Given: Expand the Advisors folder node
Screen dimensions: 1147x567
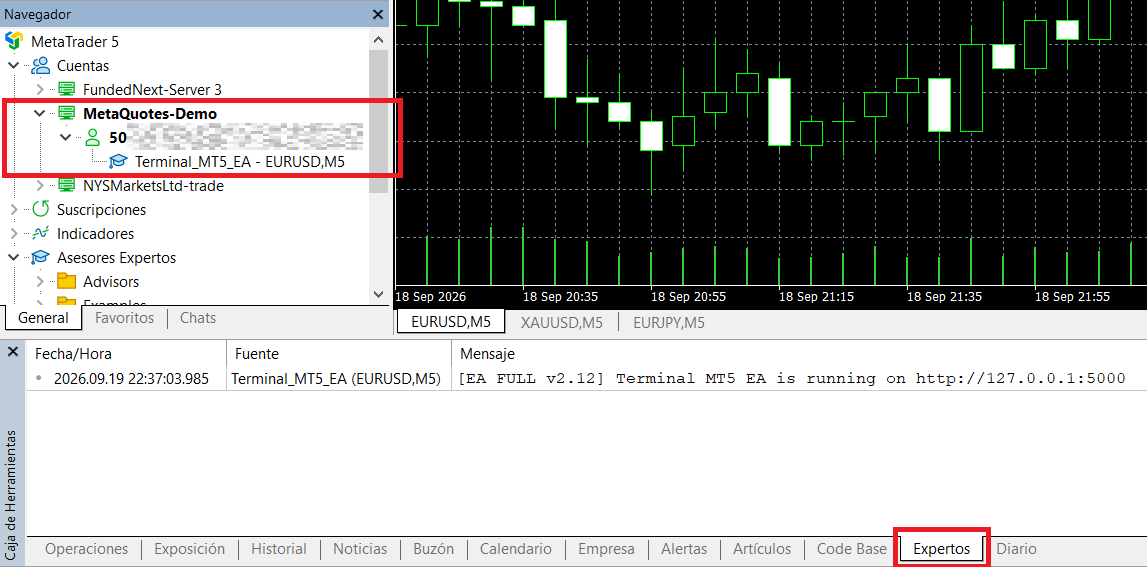Looking at the screenshot, I should [40, 282].
